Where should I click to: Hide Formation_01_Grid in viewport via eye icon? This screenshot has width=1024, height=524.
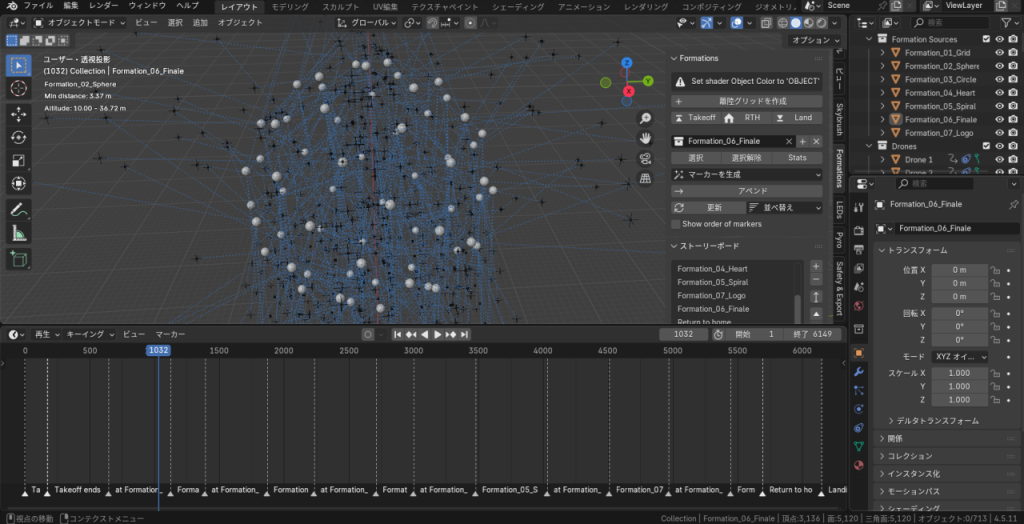point(999,53)
